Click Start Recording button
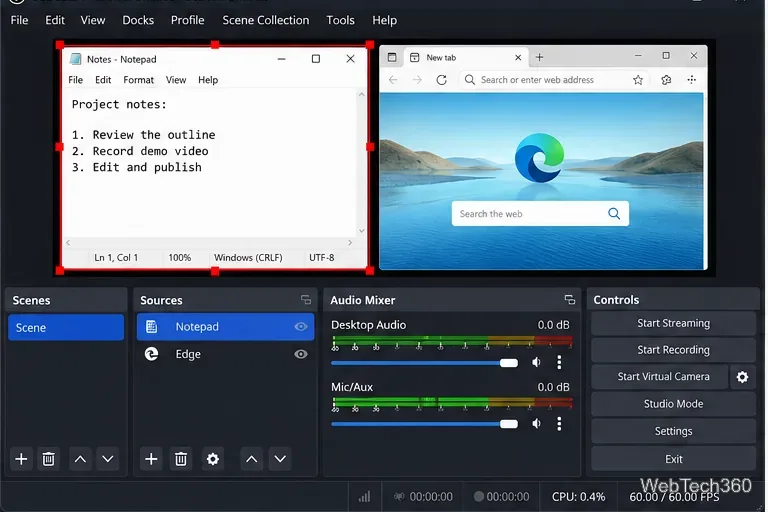The width and height of the screenshot is (768, 512). 673,350
